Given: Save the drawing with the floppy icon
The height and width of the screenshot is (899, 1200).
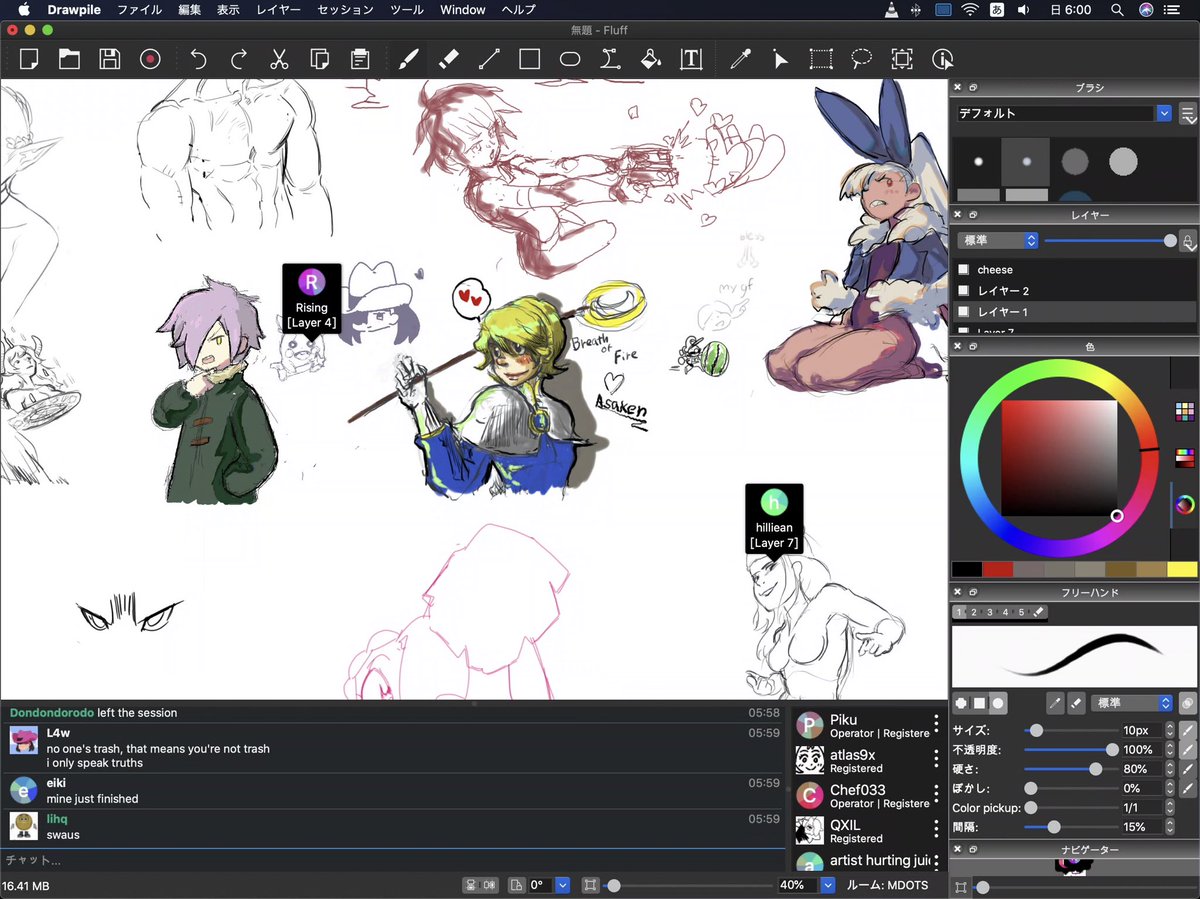Looking at the screenshot, I should [x=110, y=60].
